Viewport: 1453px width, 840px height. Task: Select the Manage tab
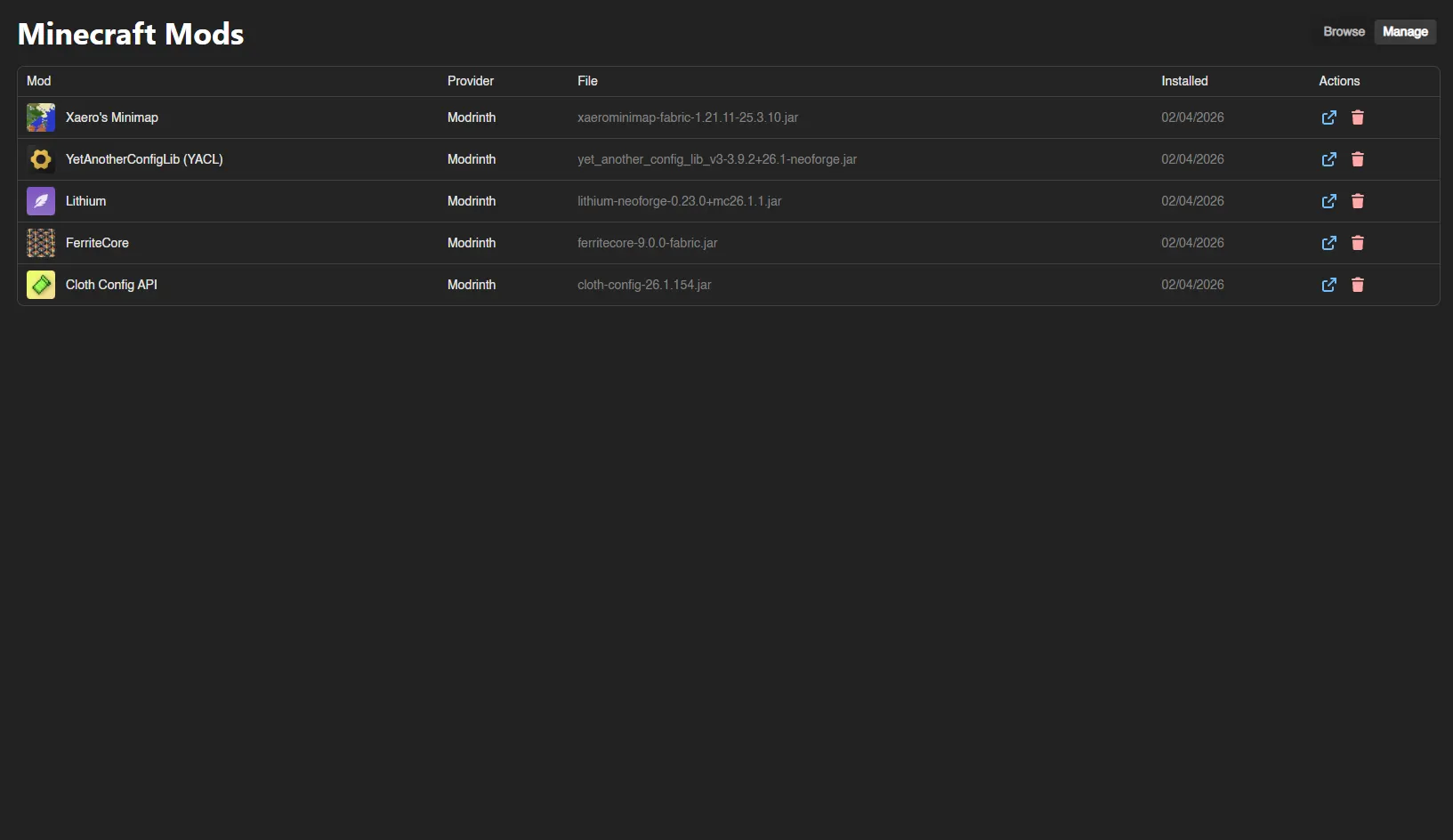coord(1405,32)
